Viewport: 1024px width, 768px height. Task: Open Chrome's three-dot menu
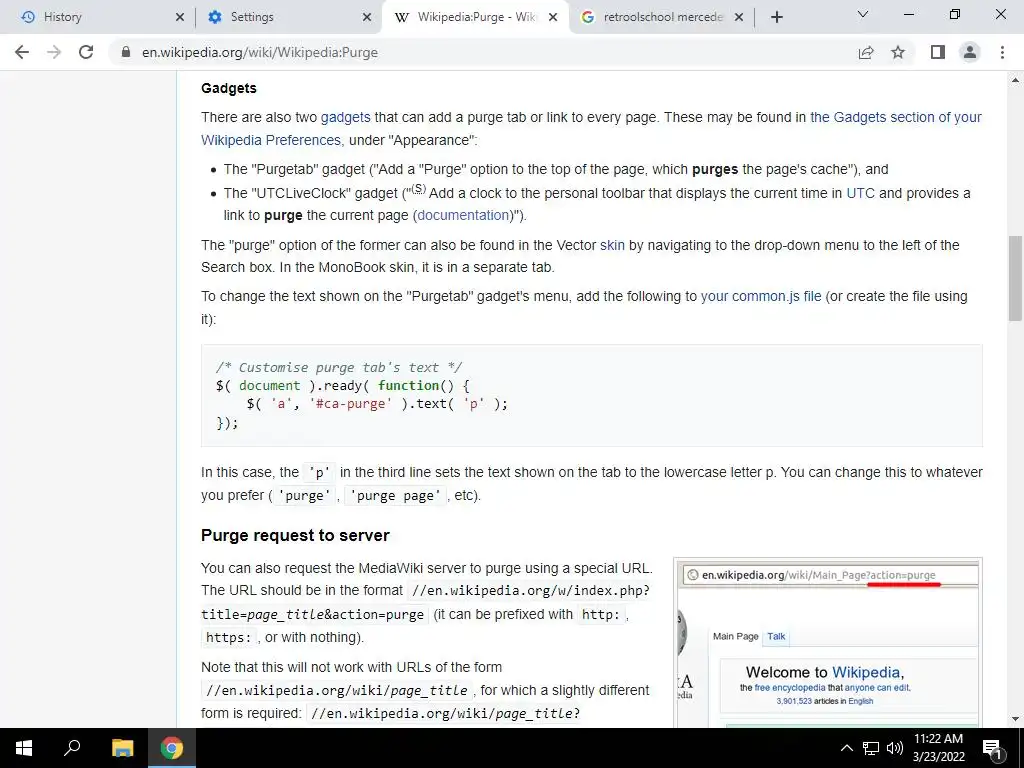pyautogui.click(x=1002, y=52)
